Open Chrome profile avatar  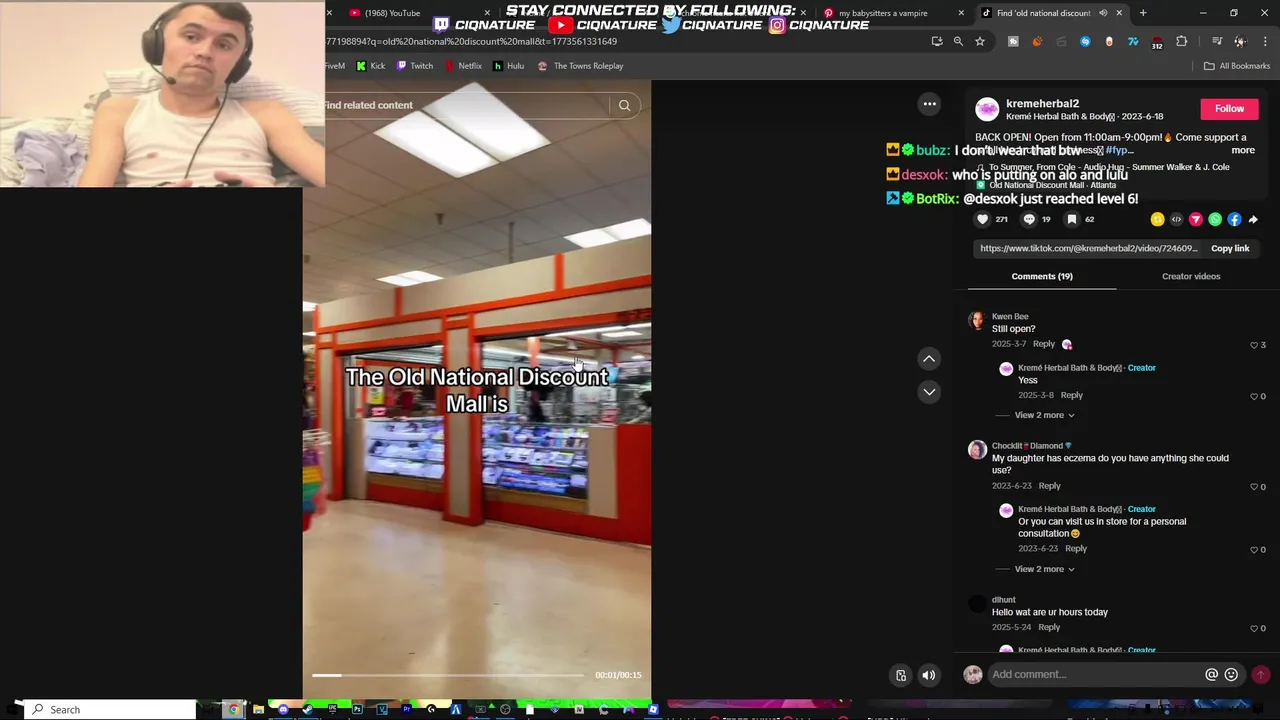tap(1240, 41)
